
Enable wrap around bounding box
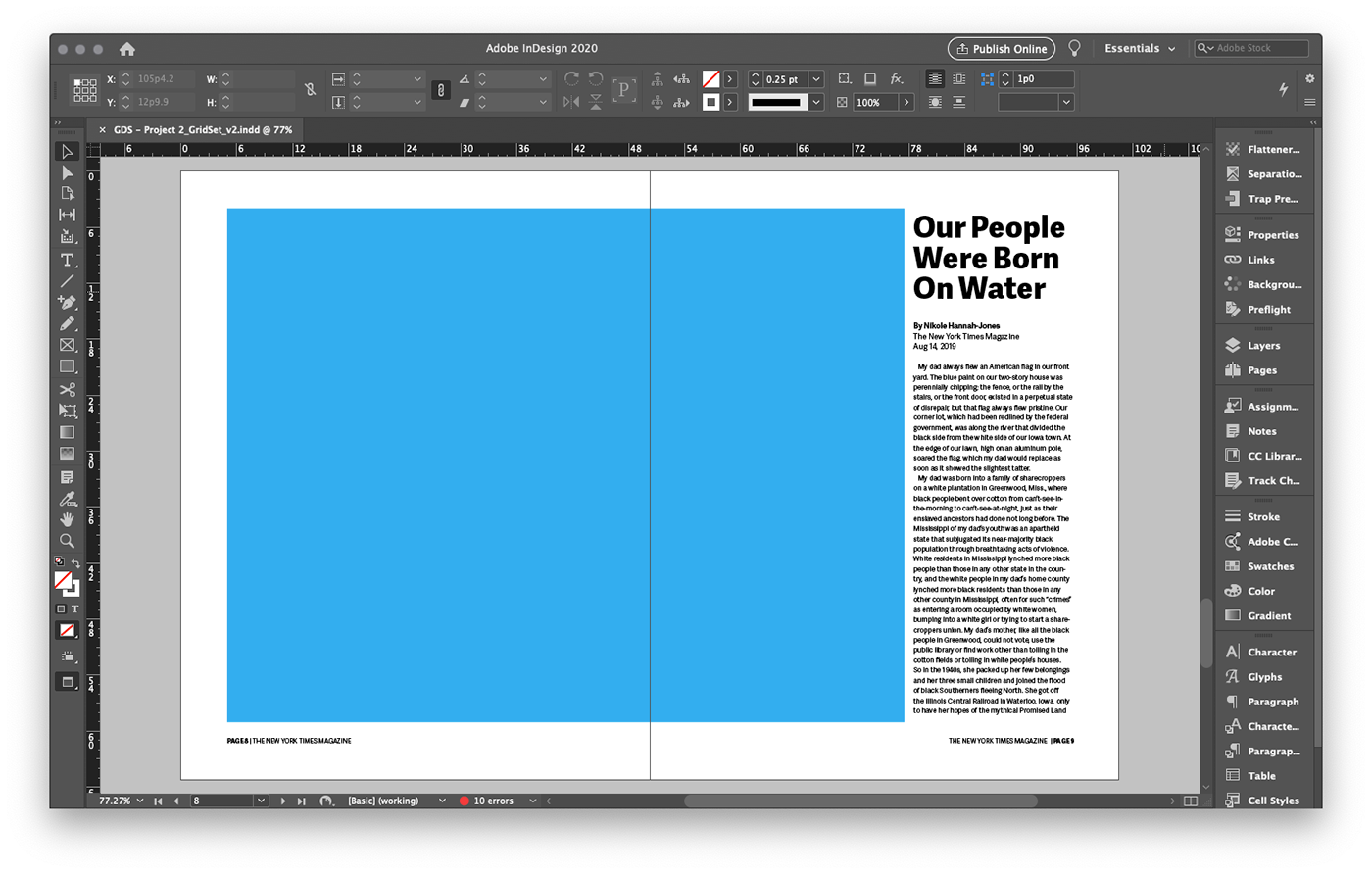(959, 78)
